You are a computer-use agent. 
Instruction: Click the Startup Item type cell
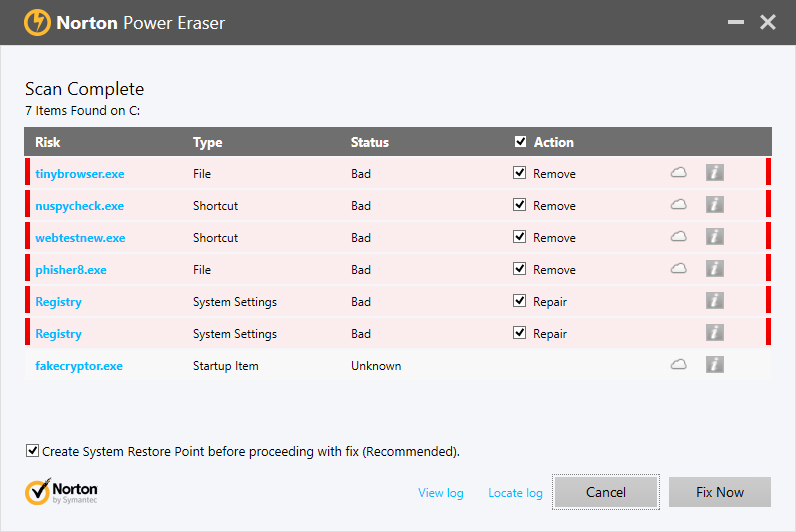[x=226, y=366]
